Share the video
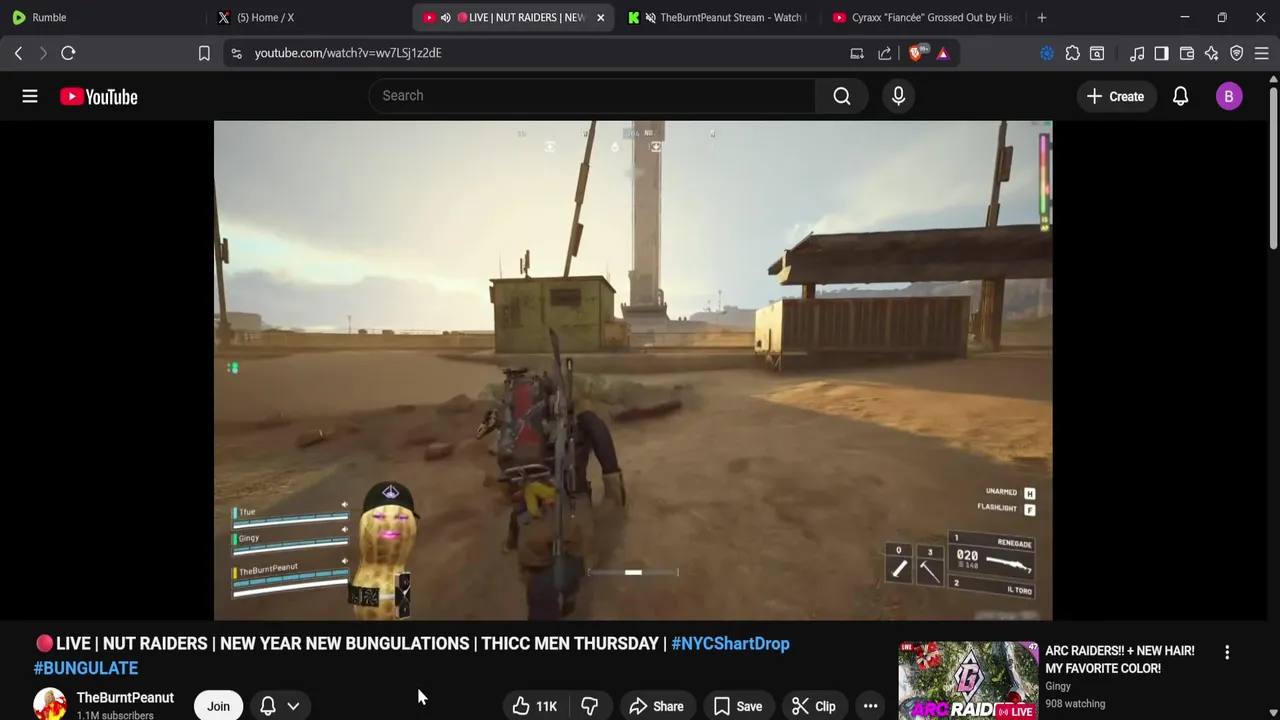 click(656, 706)
